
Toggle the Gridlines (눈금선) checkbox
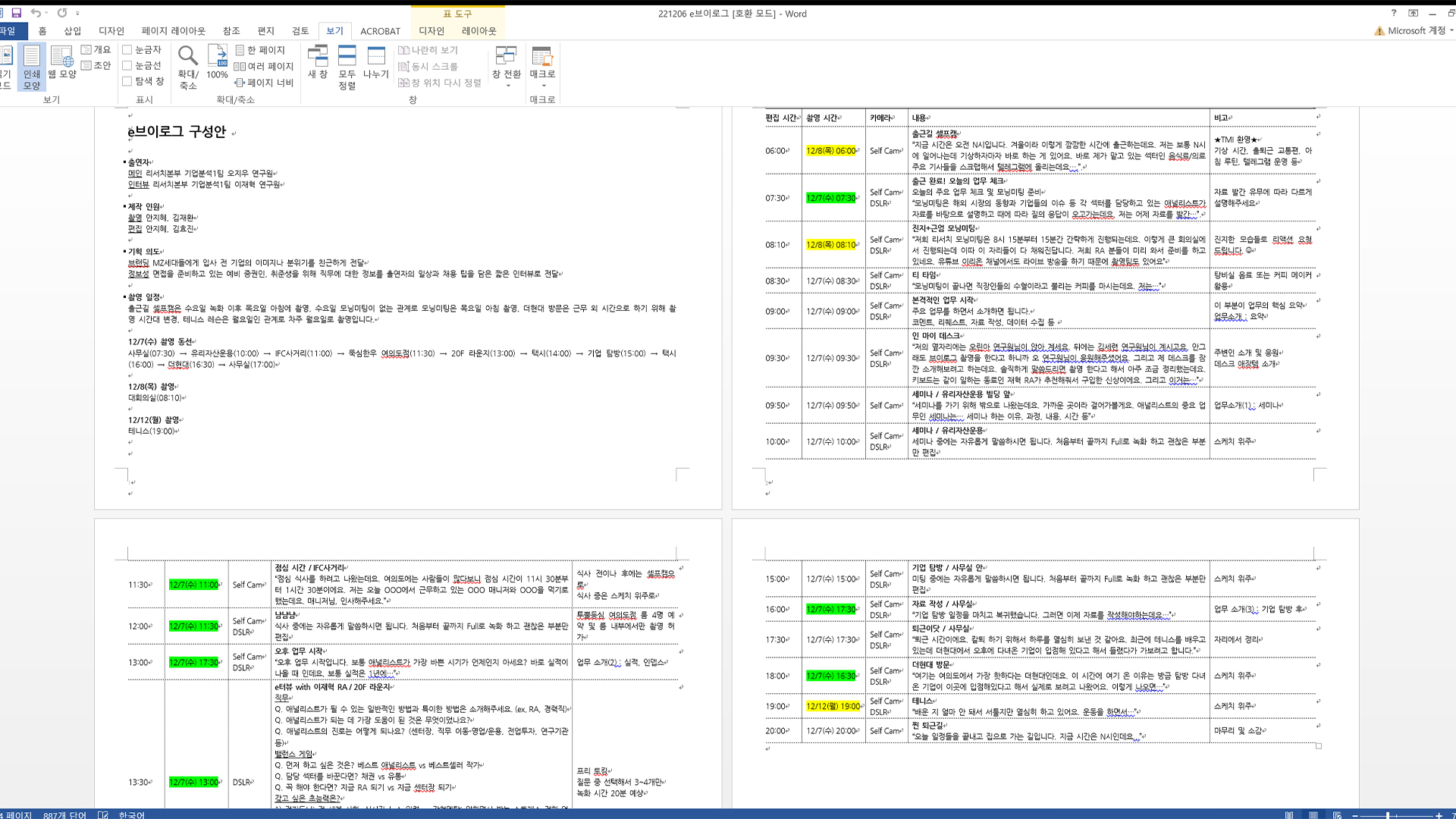click(x=127, y=65)
